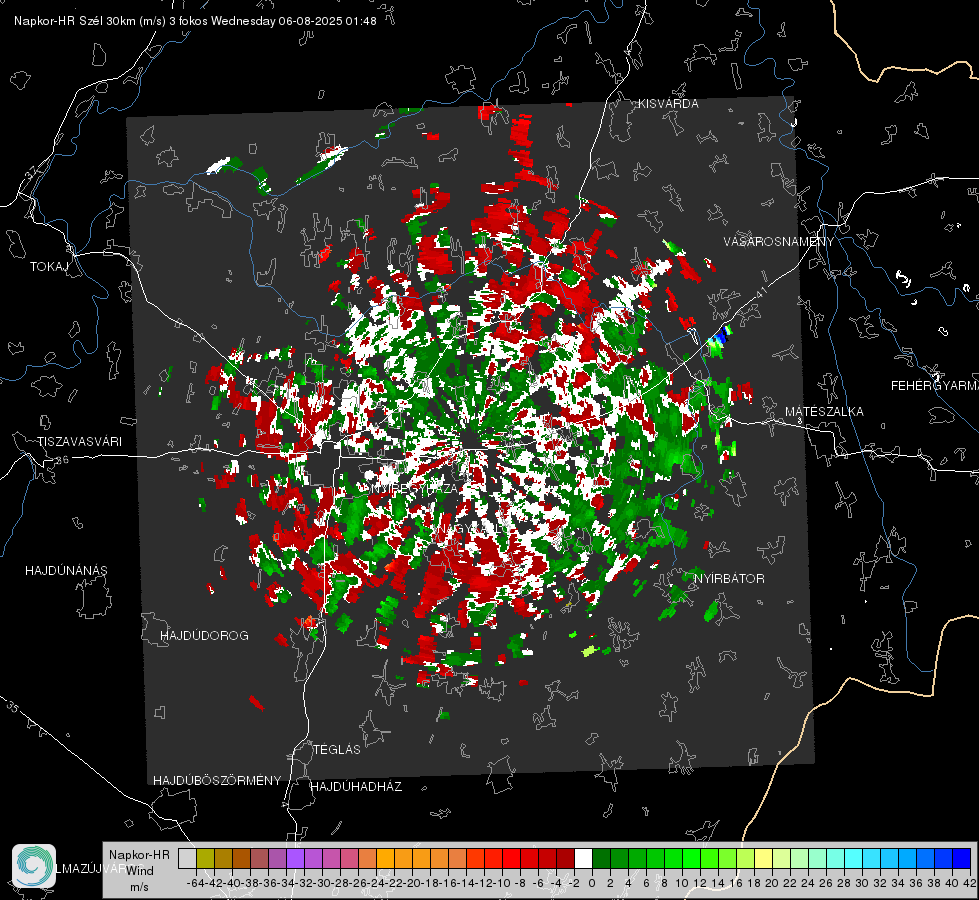Click the KISVÁRDA town label
This screenshot has width=979, height=900.
(x=668, y=104)
